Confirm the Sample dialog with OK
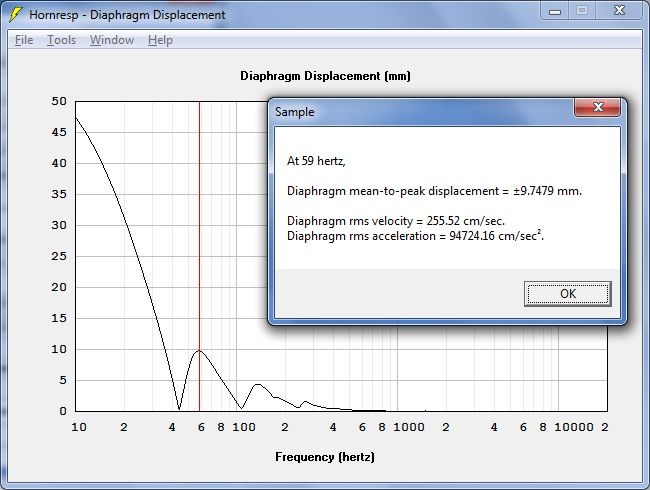650x490 pixels. coord(568,294)
